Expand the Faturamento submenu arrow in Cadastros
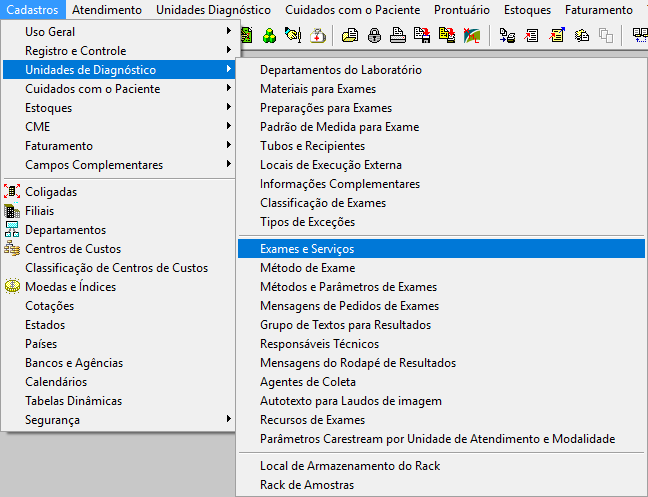This screenshot has width=648, height=497. point(229,145)
